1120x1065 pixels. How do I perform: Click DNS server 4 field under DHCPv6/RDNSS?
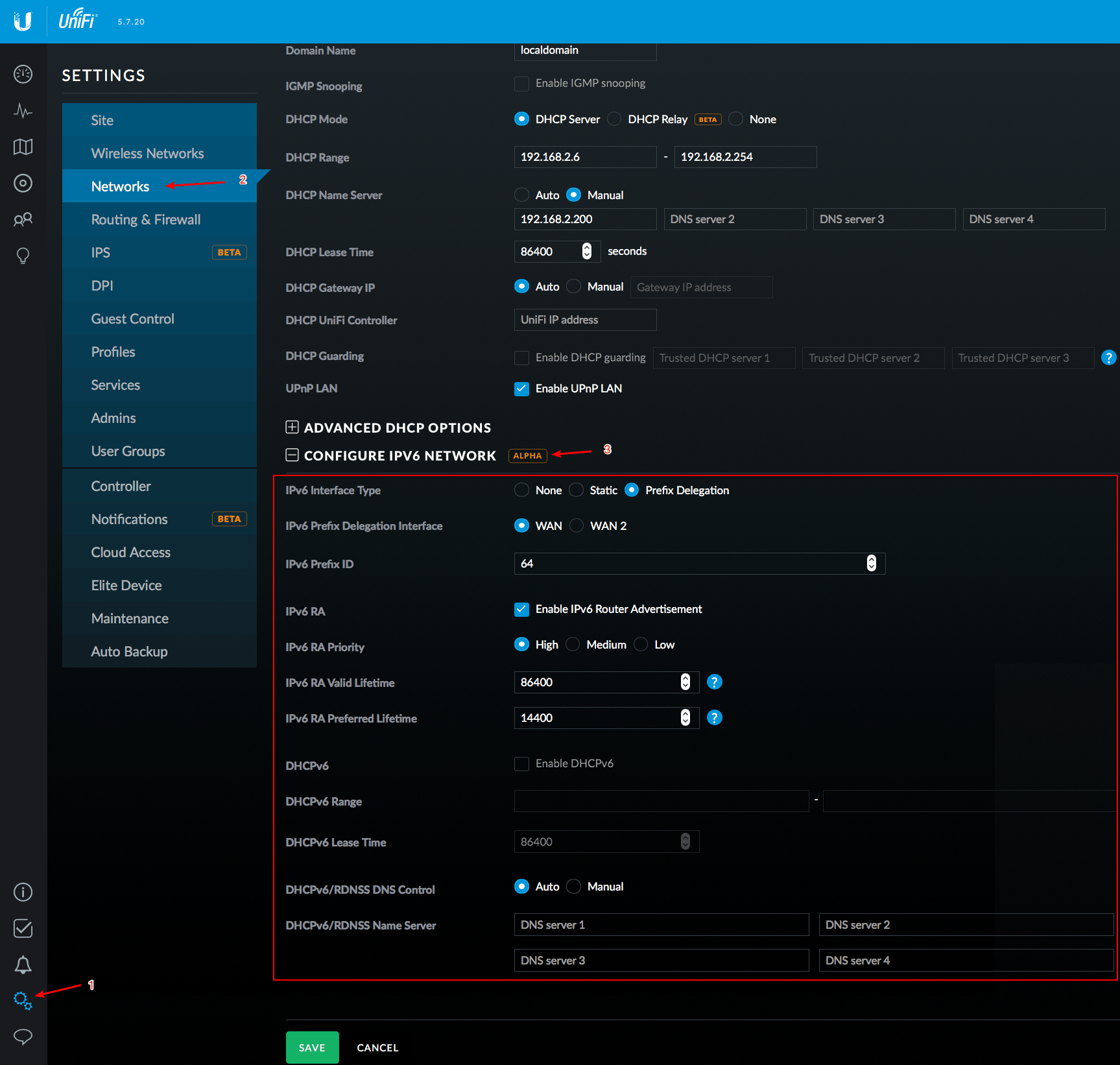(x=966, y=960)
